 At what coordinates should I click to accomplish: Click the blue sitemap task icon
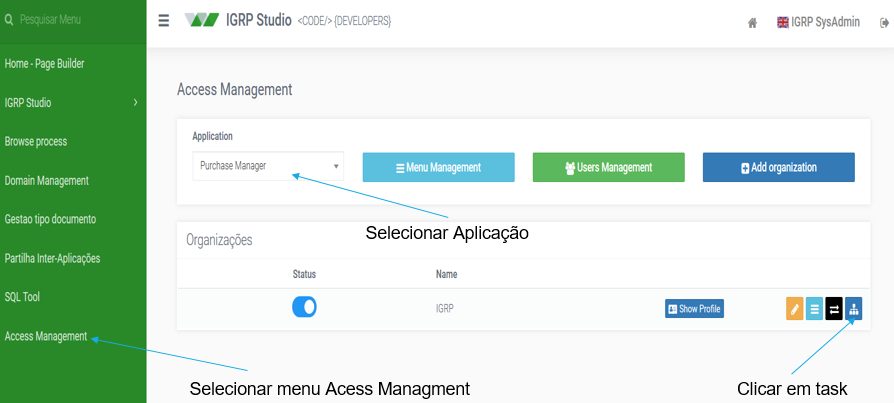tap(854, 309)
